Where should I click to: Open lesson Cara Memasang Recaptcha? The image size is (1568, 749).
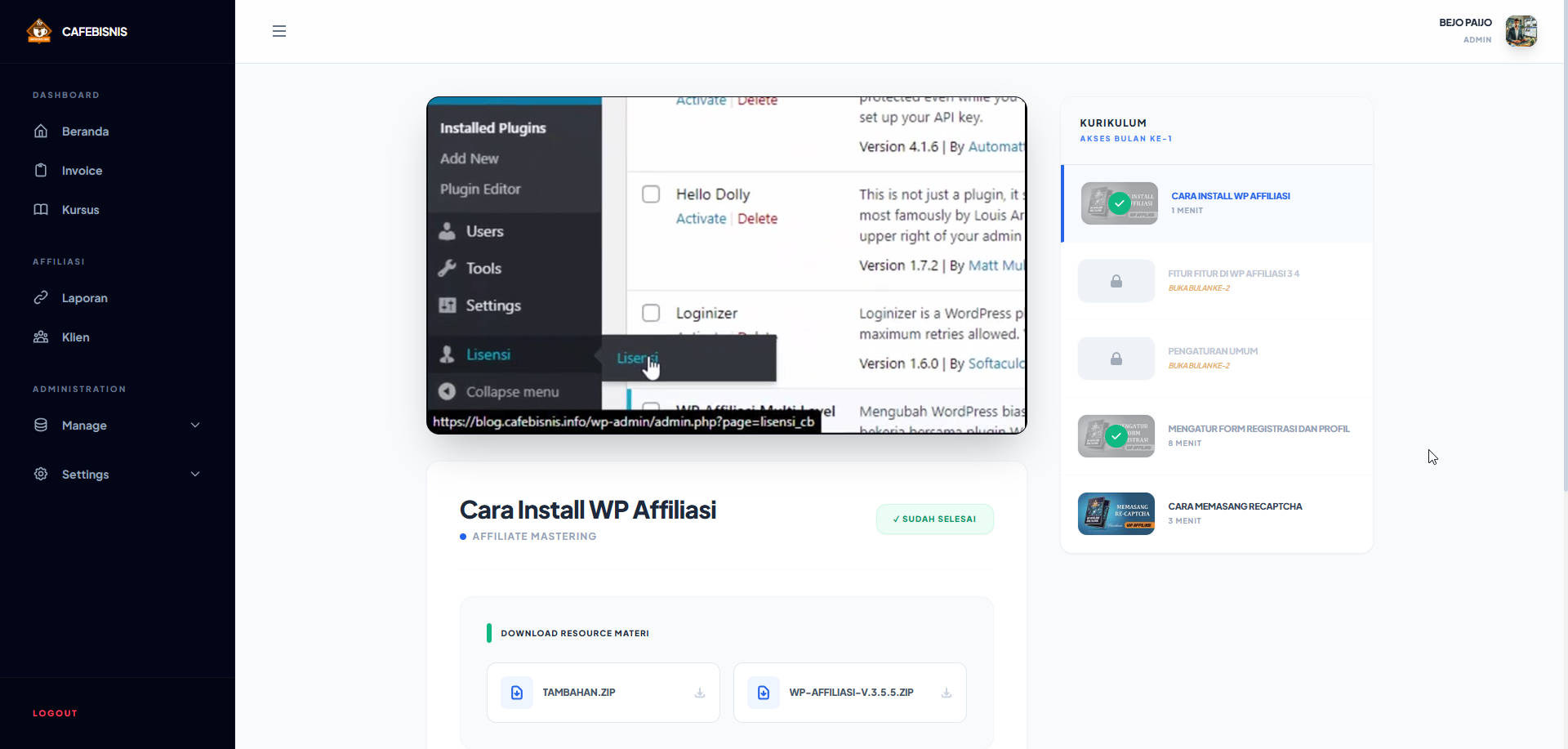point(1235,506)
